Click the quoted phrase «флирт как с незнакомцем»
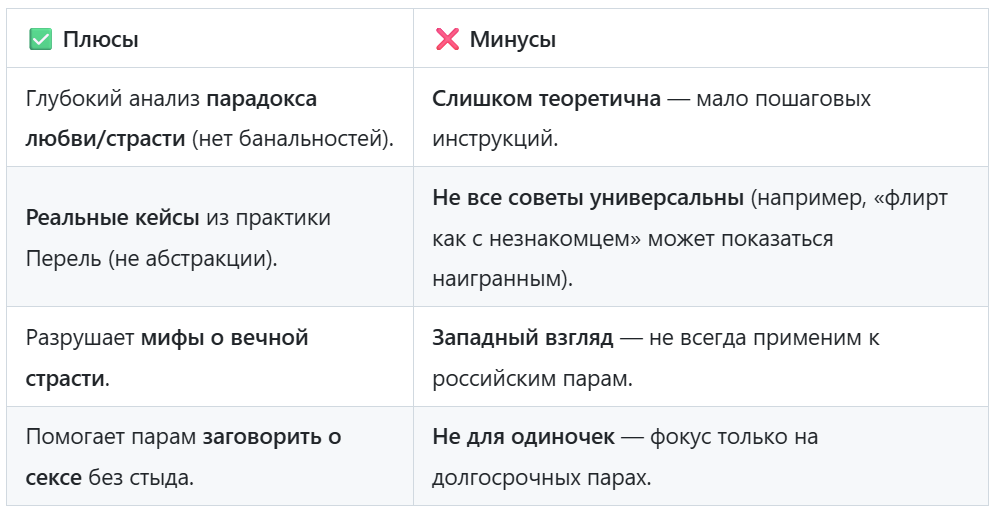The width and height of the screenshot is (997, 507). 690,218
